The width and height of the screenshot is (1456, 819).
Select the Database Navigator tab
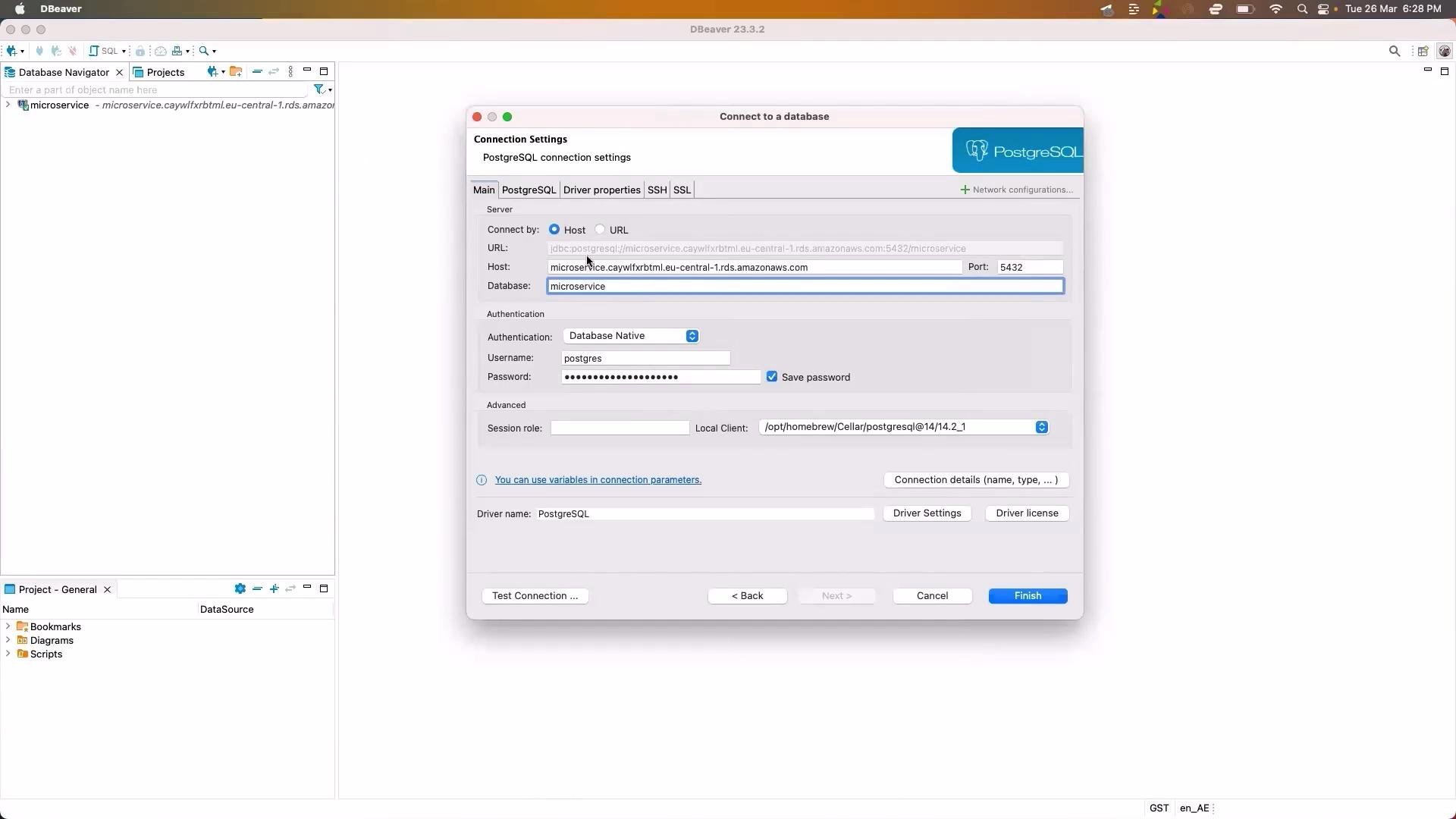pyautogui.click(x=64, y=72)
